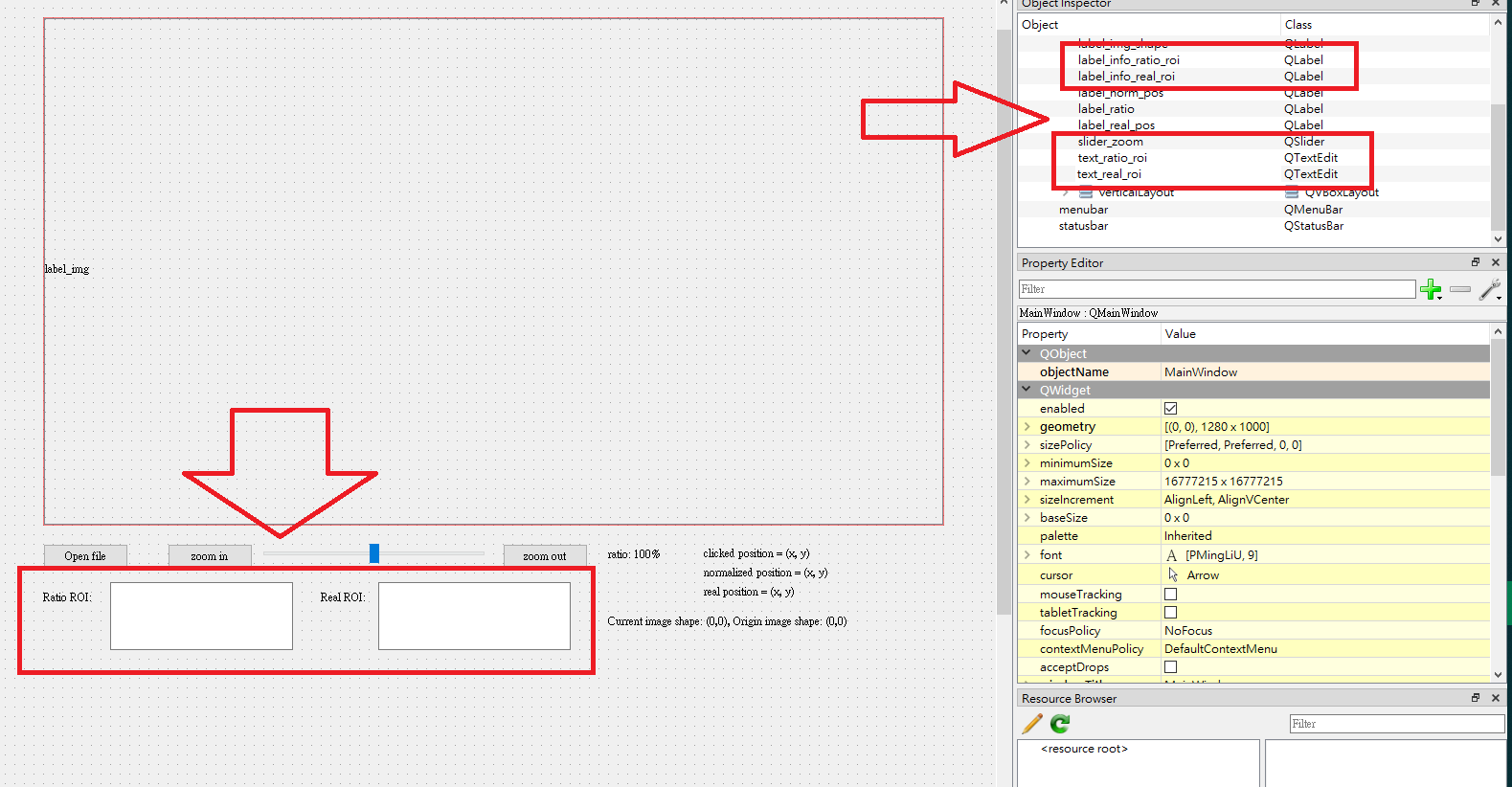This screenshot has height=787, width=1512.
Task: Click the green reload resources icon
Action: click(x=1060, y=724)
